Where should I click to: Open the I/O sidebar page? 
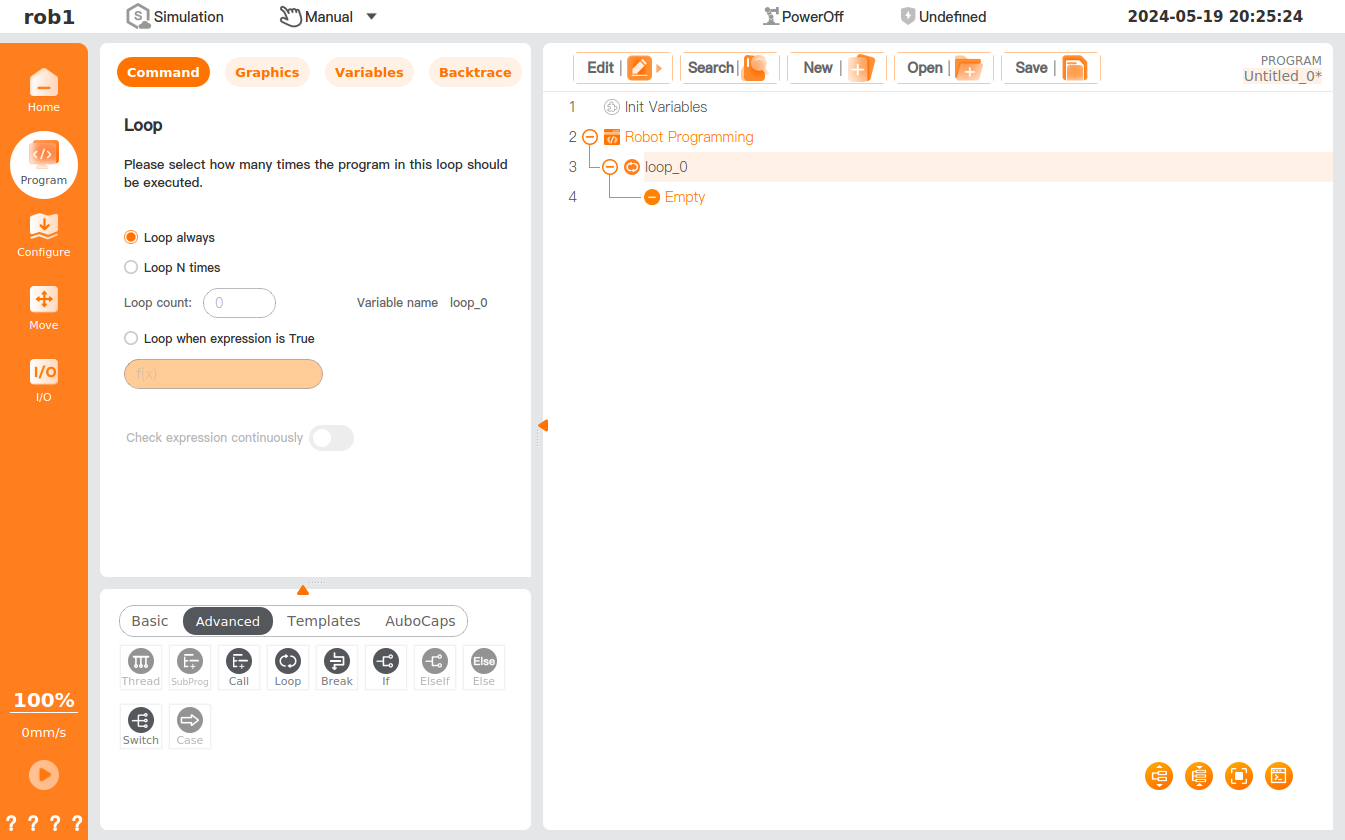[x=43, y=380]
